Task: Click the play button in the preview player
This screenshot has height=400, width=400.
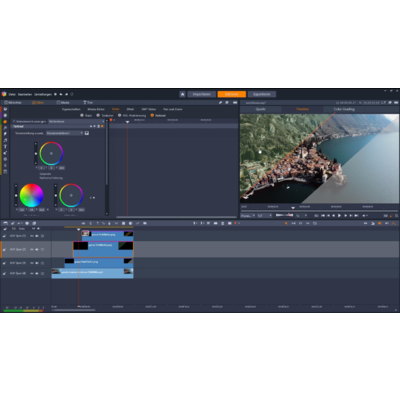Action: (339, 216)
